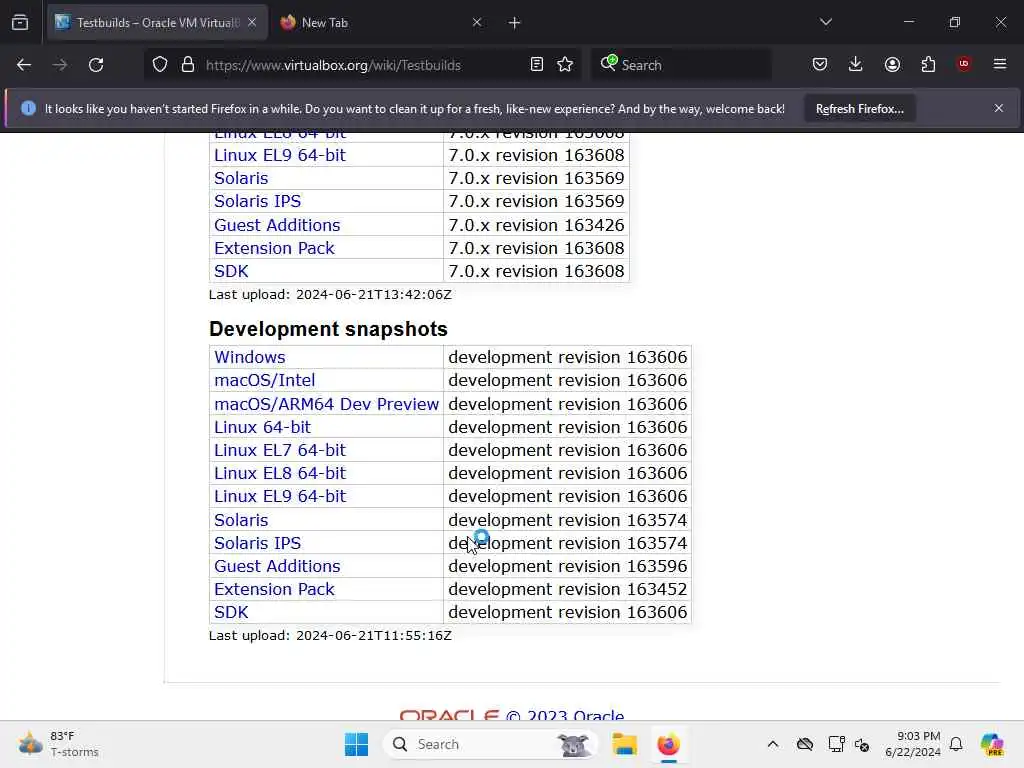1024x768 pixels.
Task: Open Linux EL7 64-bit development link
Action: [280, 450]
